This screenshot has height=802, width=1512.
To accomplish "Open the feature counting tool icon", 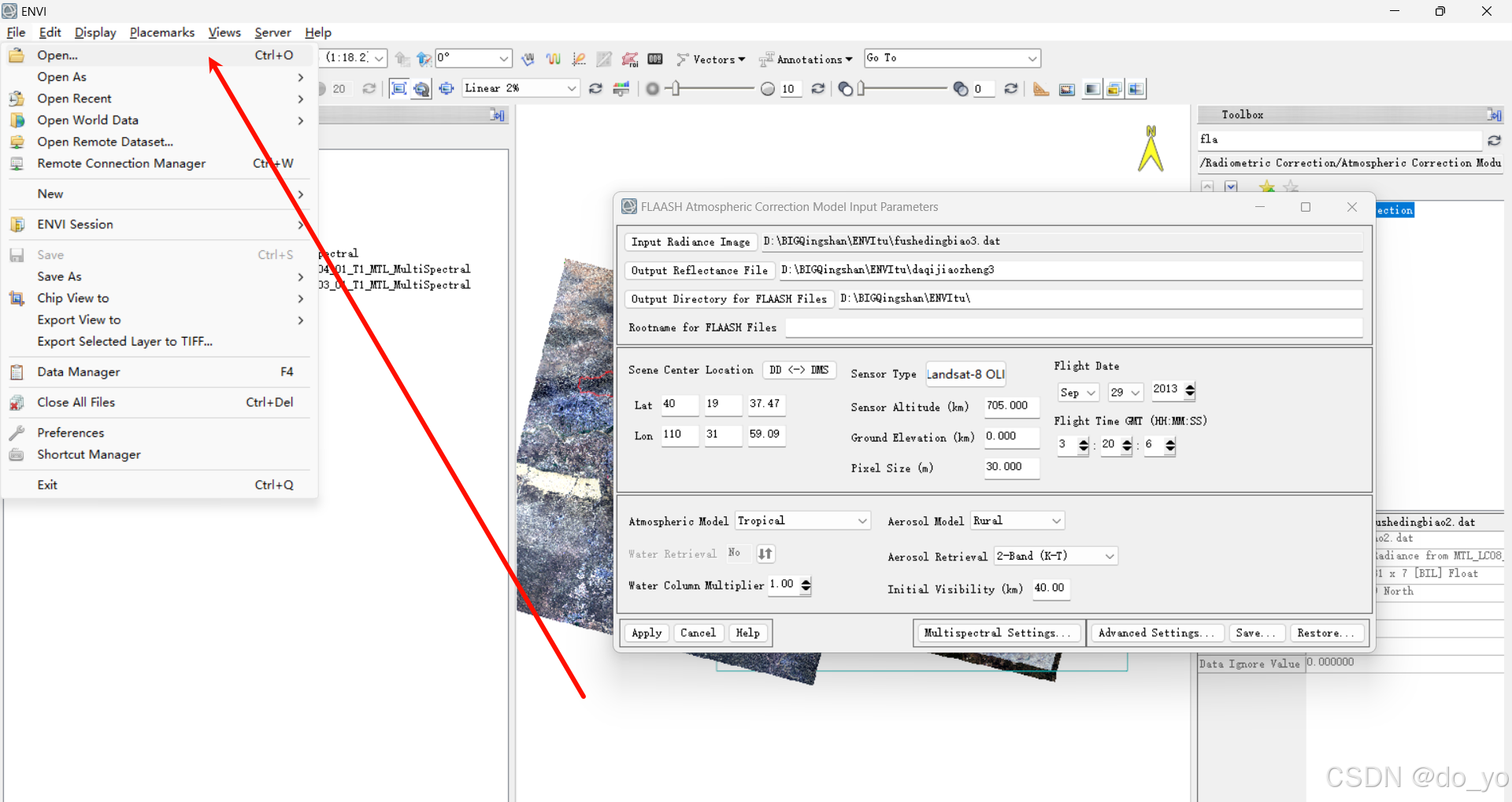I will click(x=655, y=59).
